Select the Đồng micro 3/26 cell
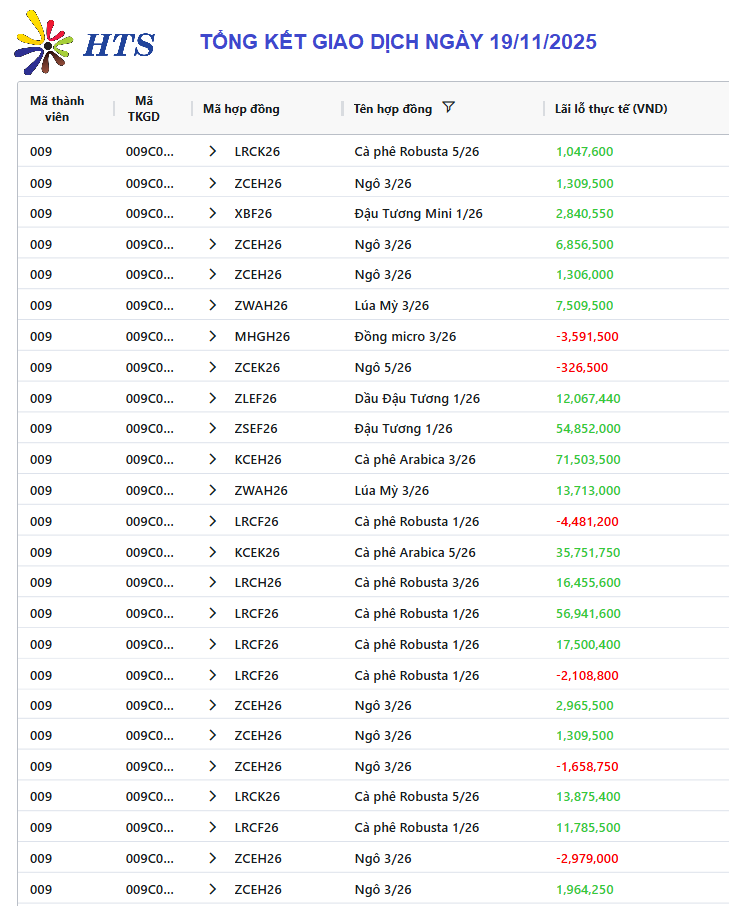Viewport: 729px width, 909px height. [405, 337]
